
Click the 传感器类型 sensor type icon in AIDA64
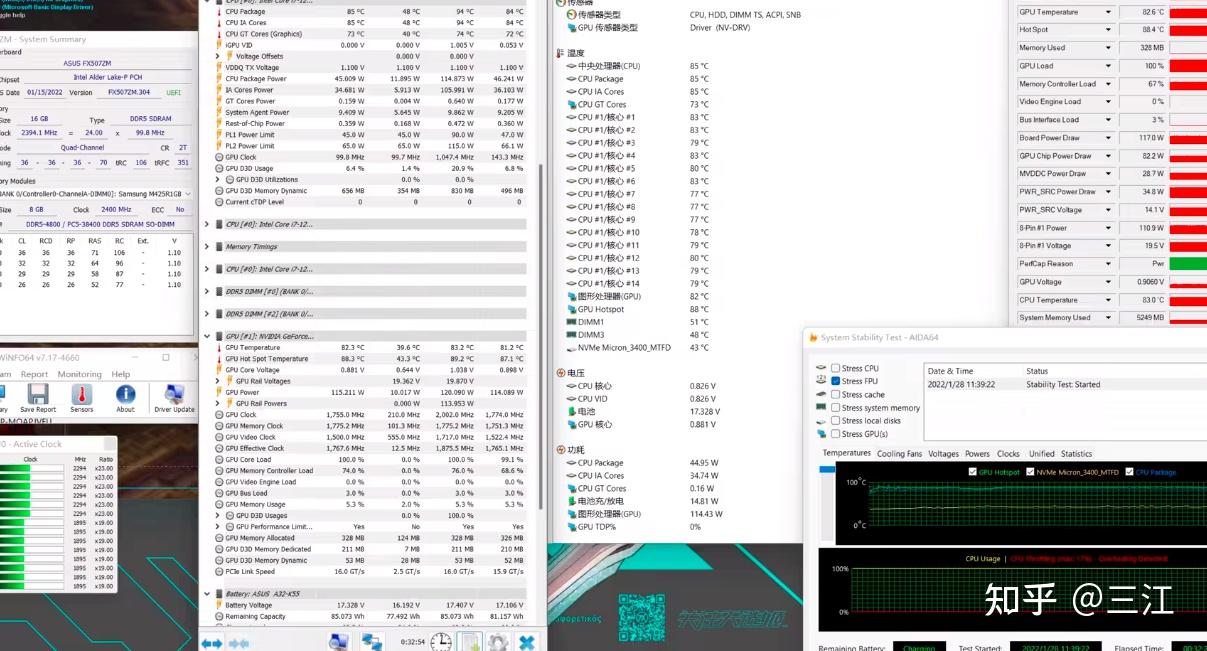click(571, 15)
